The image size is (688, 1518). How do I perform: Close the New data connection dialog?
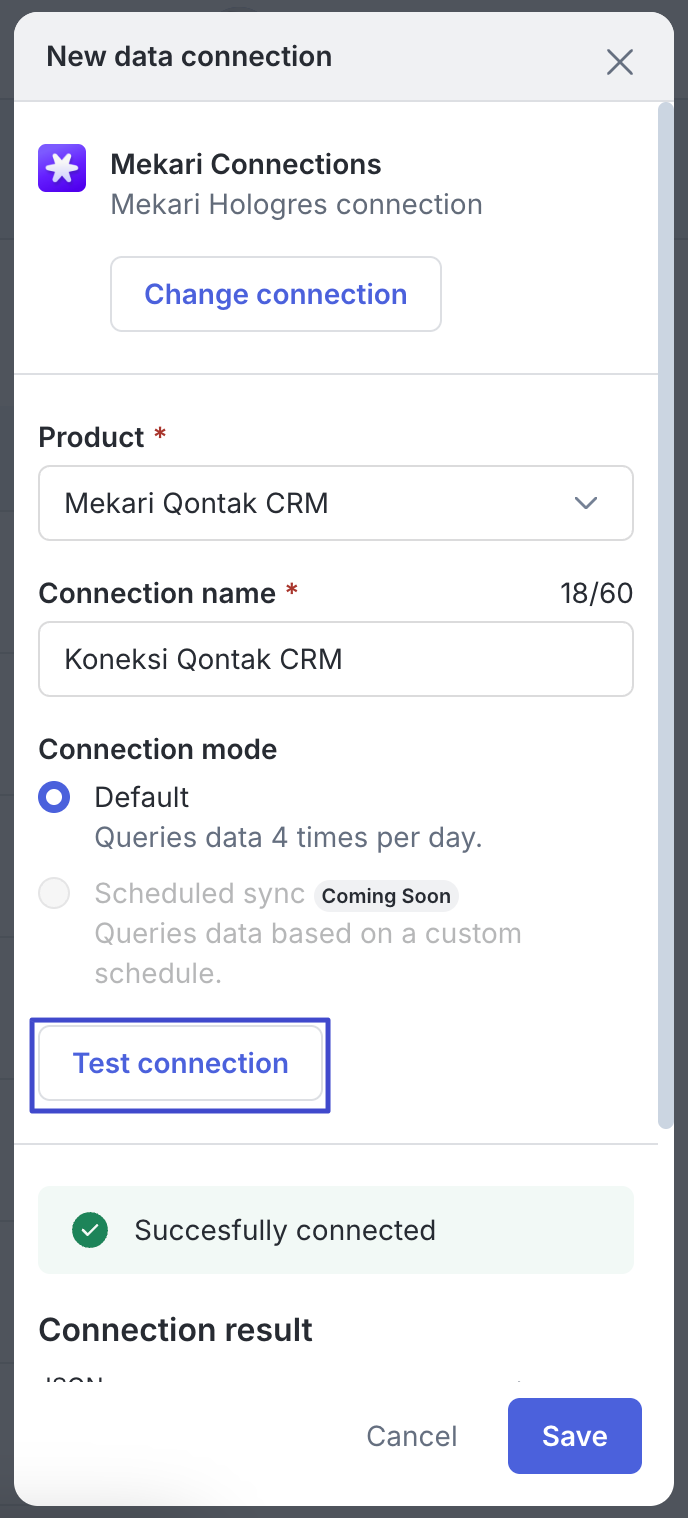pos(620,62)
